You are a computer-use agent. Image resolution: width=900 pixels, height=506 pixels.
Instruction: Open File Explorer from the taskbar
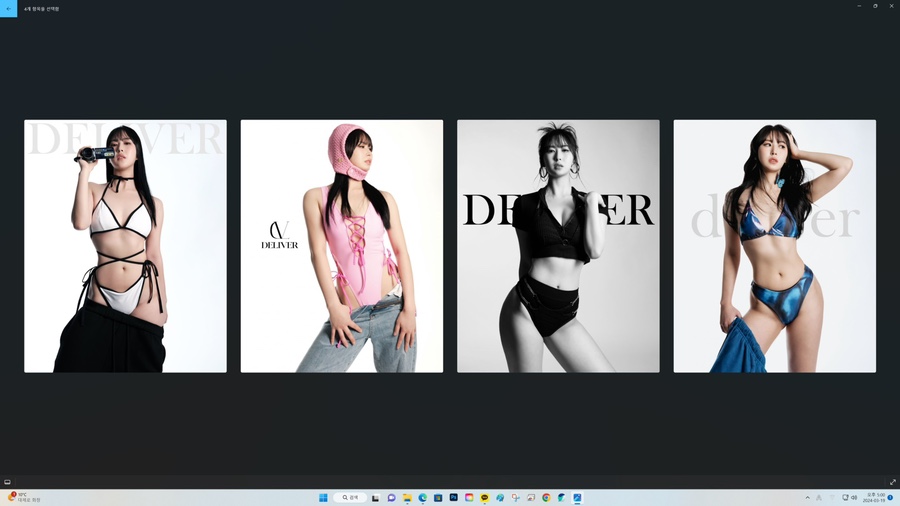tap(407, 498)
